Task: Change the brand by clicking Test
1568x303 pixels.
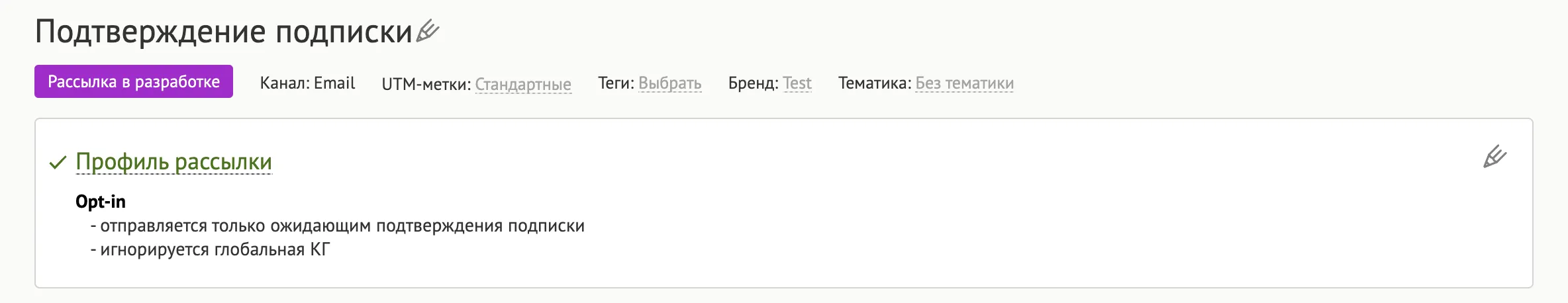Action: coord(797,83)
